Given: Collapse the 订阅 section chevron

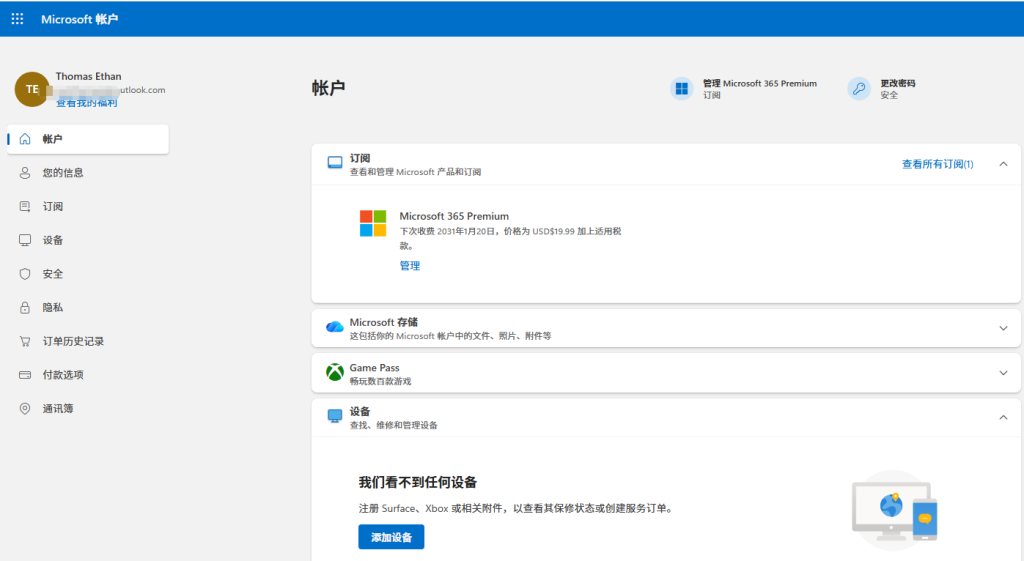Looking at the screenshot, I should (x=1003, y=164).
